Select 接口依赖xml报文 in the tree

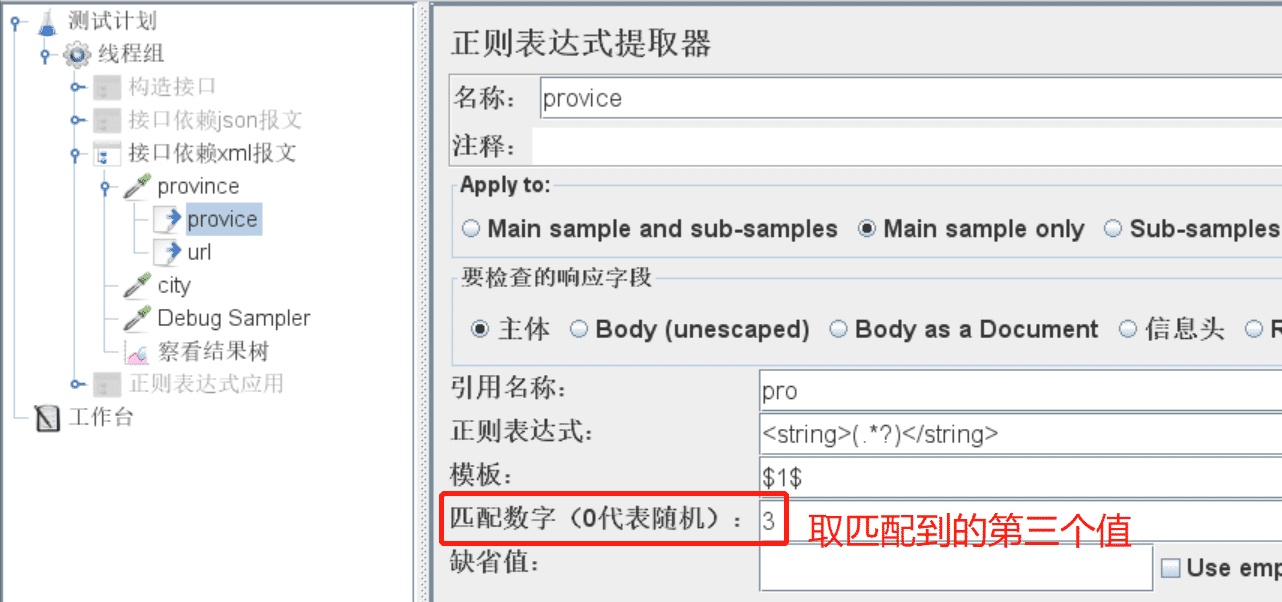212,153
